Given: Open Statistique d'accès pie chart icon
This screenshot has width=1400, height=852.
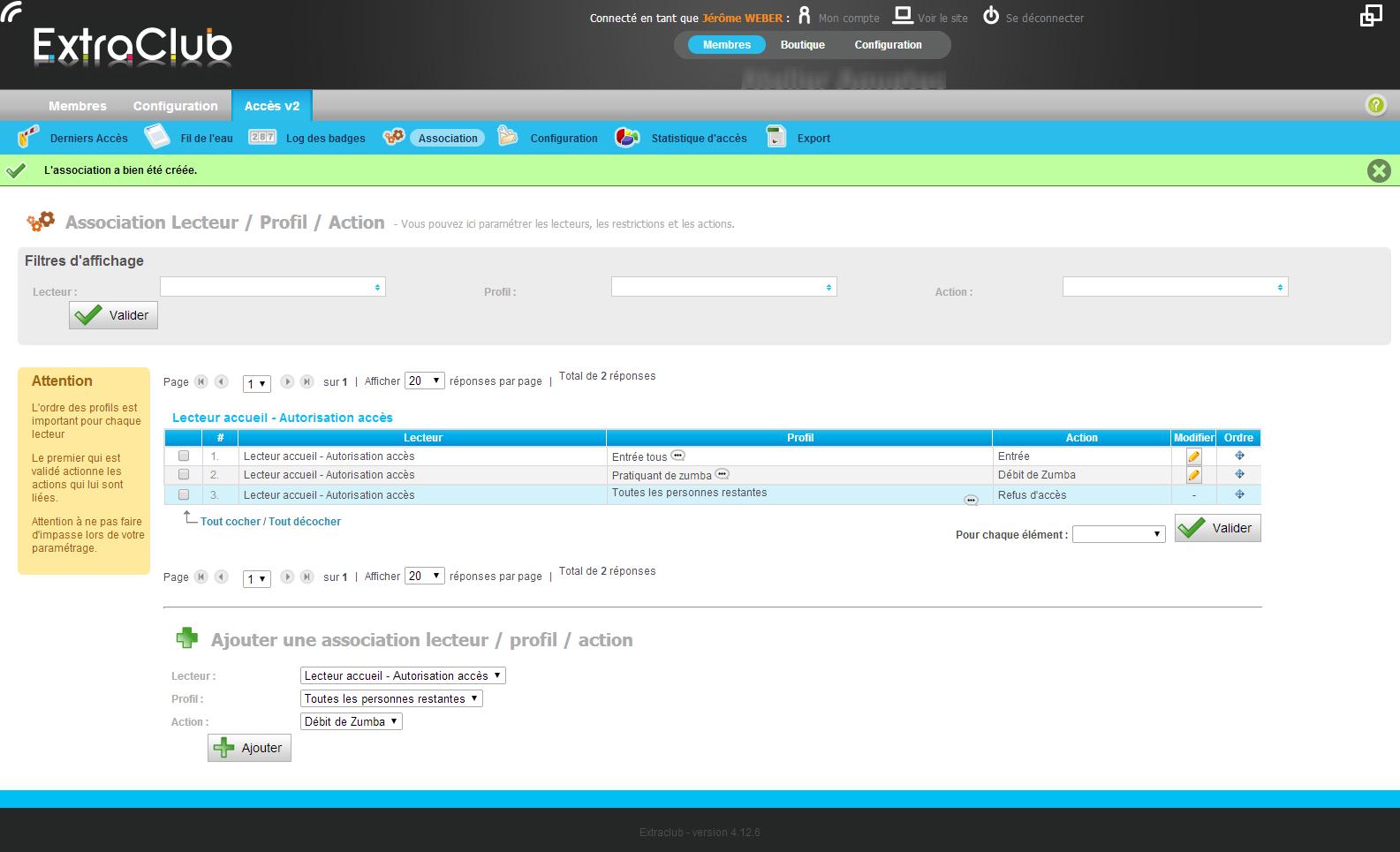Looking at the screenshot, I should point(627,138).
